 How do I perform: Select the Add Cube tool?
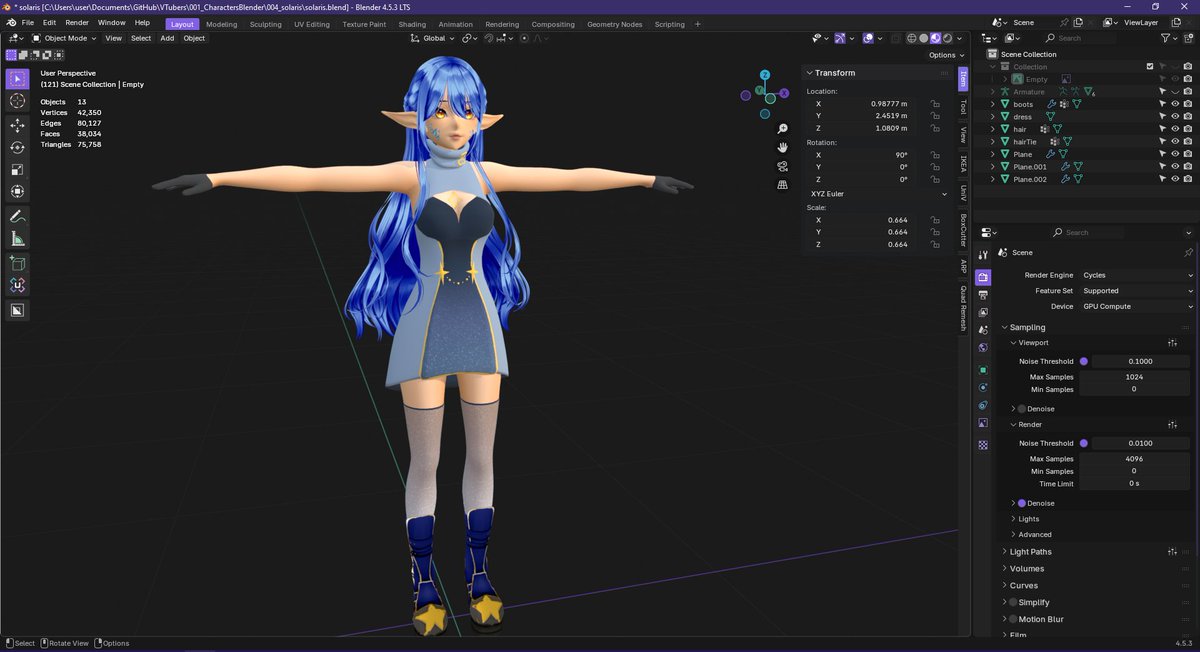17,263
